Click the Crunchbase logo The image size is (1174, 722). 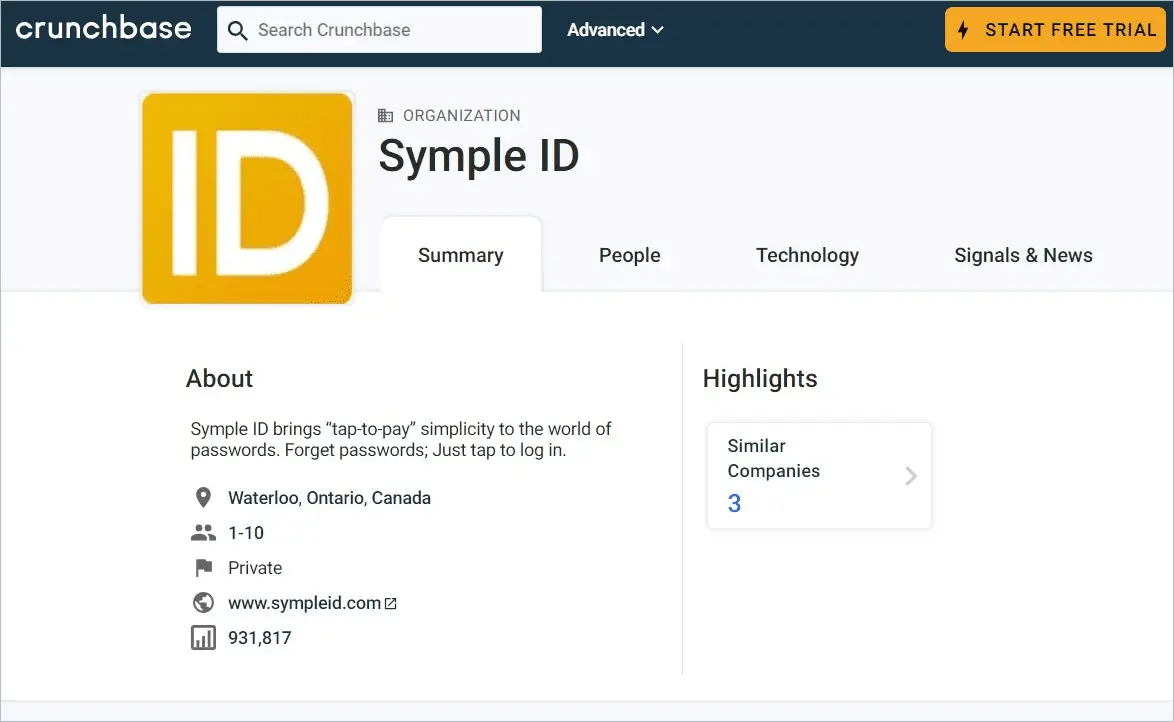[103, 28]
